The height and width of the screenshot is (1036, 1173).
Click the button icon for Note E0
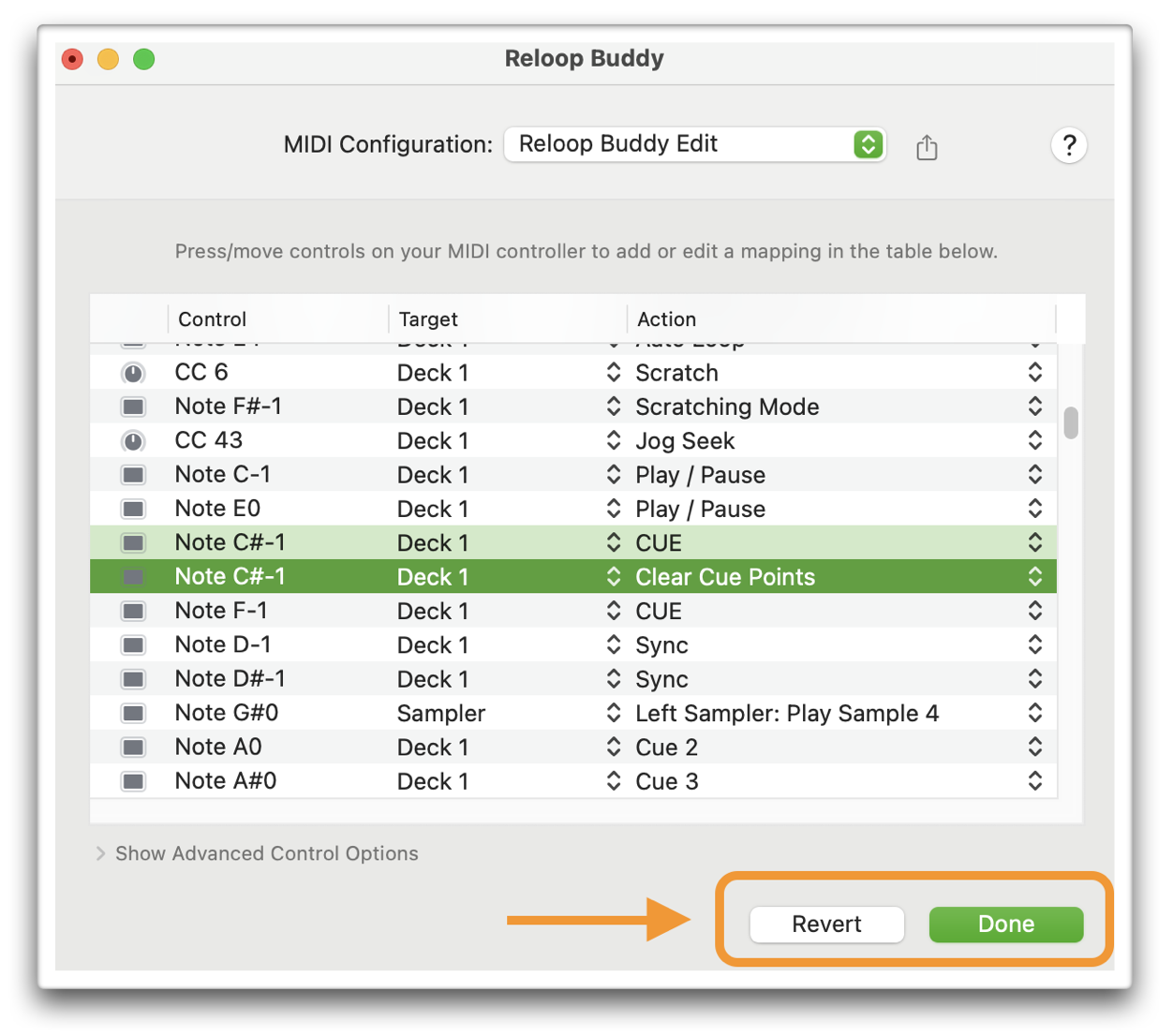click(x=134, y=510)
